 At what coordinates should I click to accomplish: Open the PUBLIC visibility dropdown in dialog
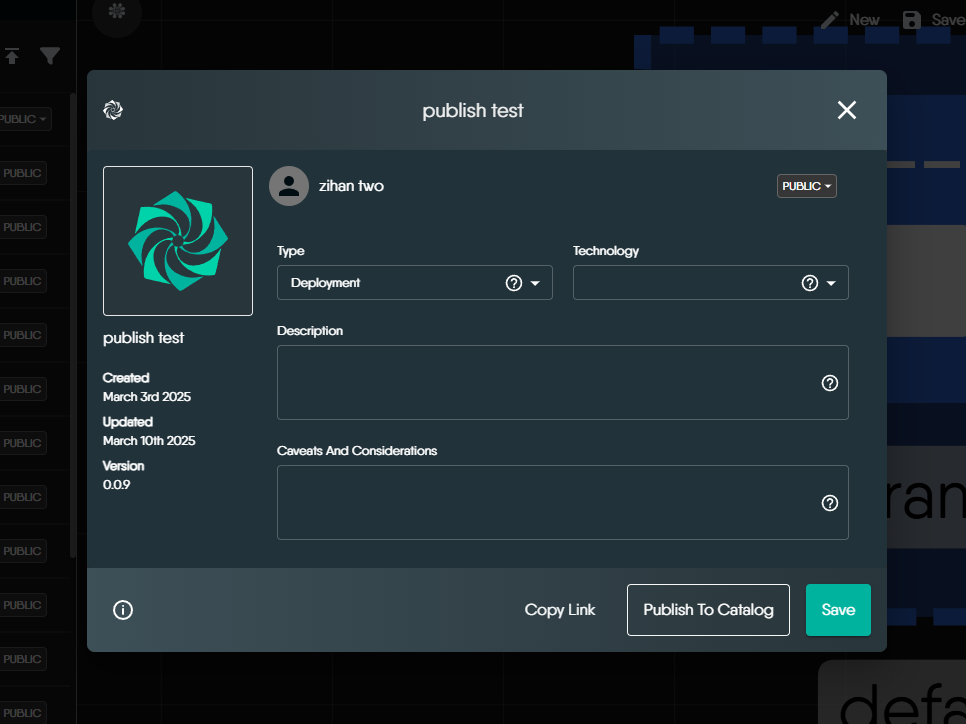click(806, 186)
